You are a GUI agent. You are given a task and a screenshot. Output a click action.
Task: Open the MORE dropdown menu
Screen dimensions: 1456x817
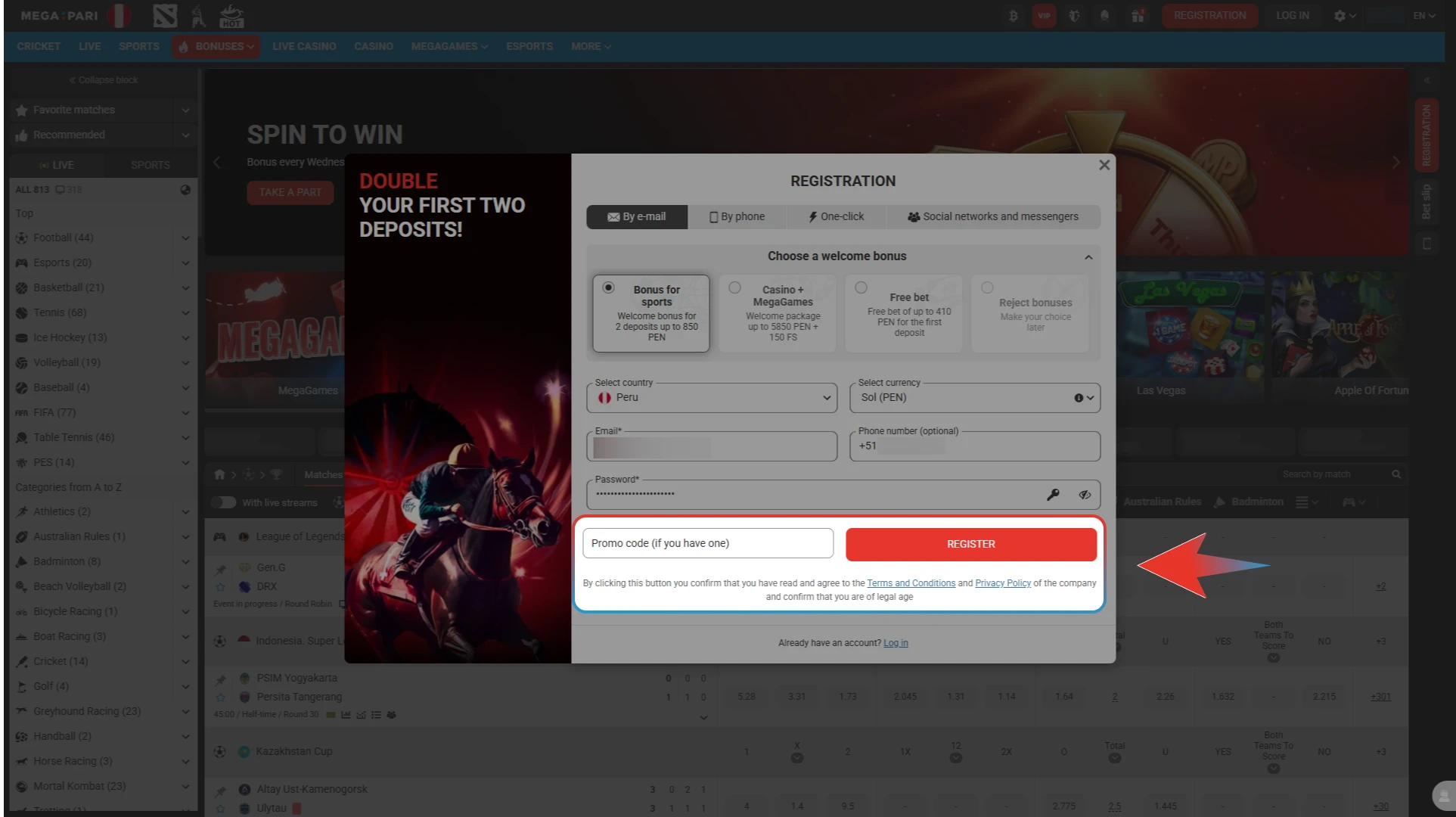tap(591, 47)
